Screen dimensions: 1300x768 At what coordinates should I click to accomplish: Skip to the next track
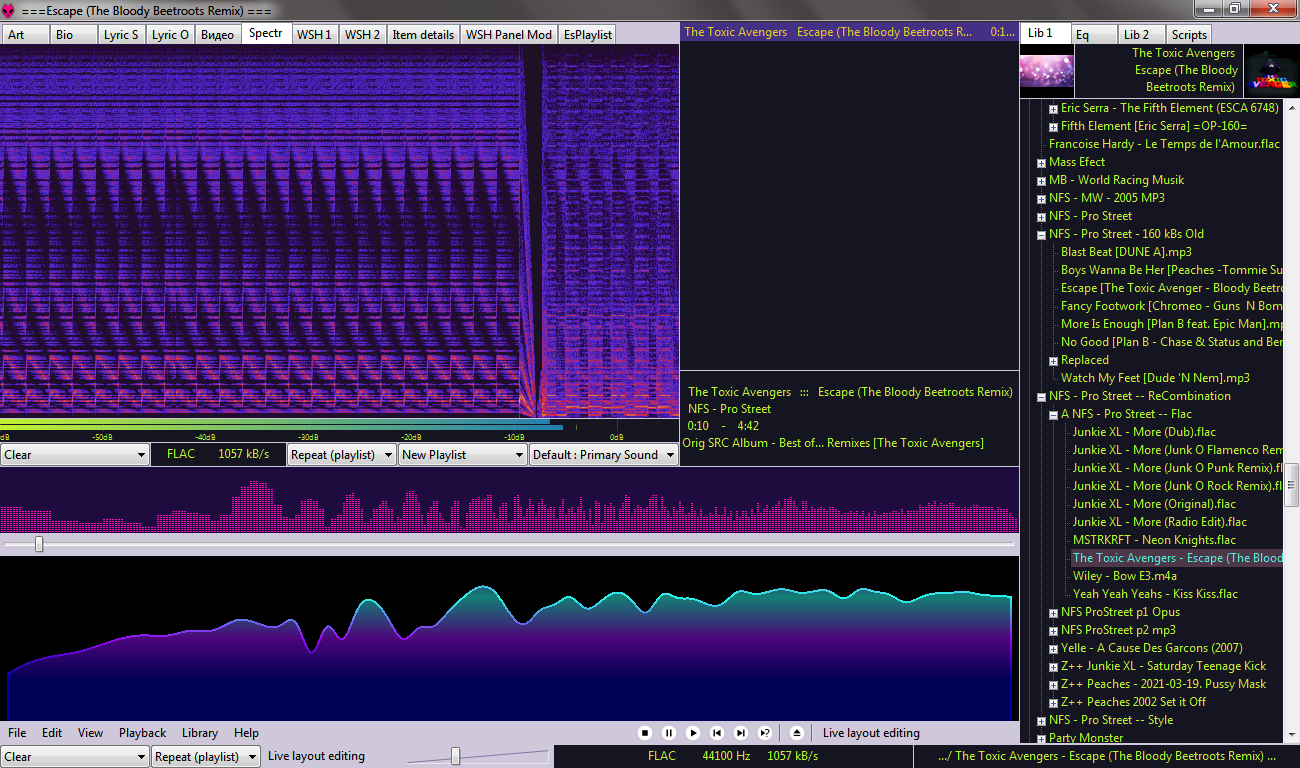[x=741, y=733]
